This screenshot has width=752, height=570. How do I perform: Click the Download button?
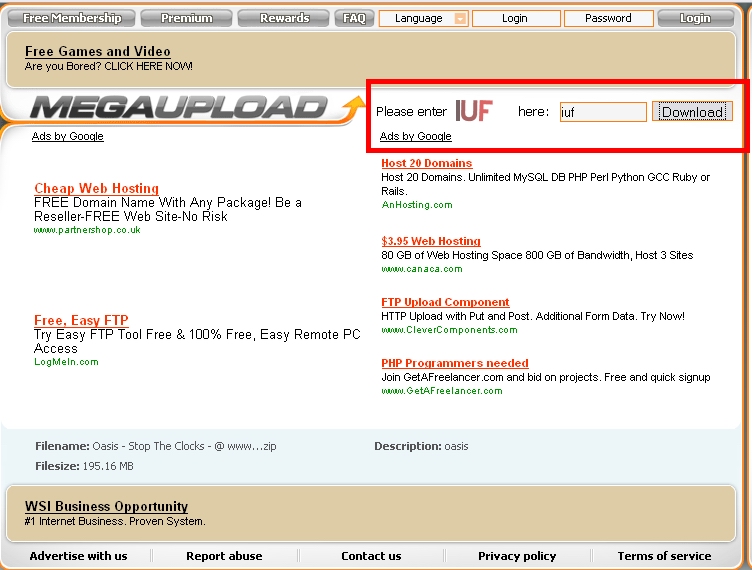coord(692,112)
